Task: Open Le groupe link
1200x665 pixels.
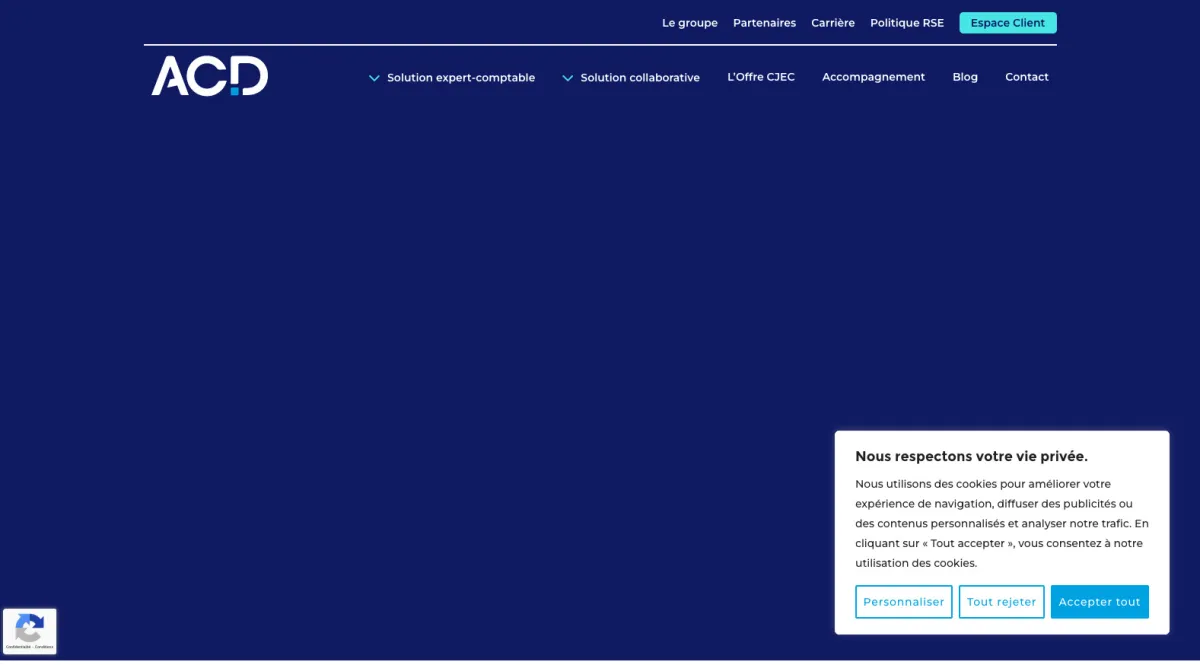Action: 690,23
